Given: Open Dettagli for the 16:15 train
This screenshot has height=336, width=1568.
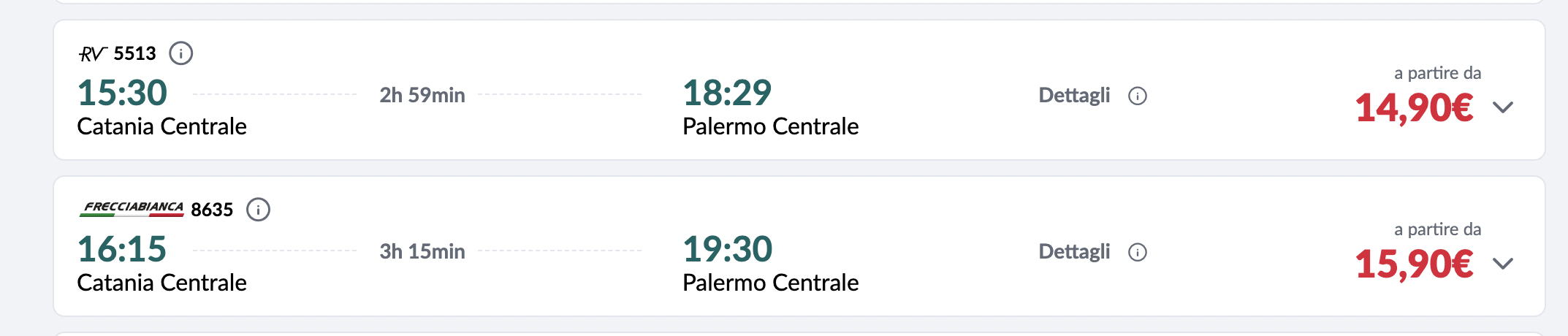Looking at the screenshot, I should 1074,252.
